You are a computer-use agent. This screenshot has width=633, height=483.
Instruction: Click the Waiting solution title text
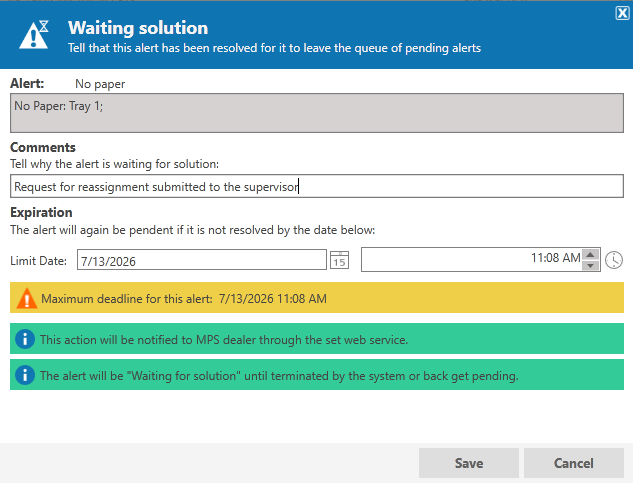[x=138, y=28]
